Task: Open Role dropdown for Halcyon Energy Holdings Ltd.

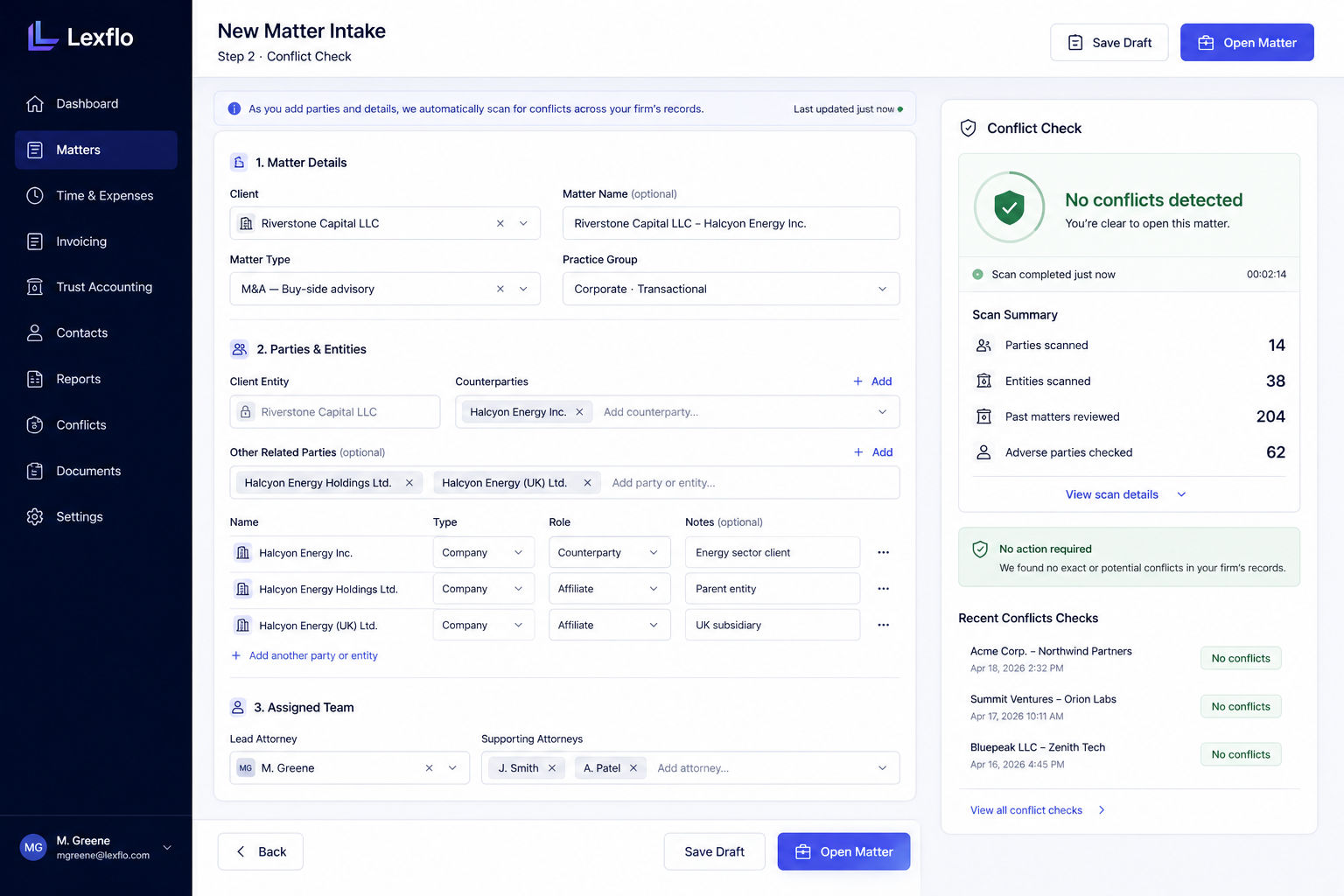Action: coord(610,589)
